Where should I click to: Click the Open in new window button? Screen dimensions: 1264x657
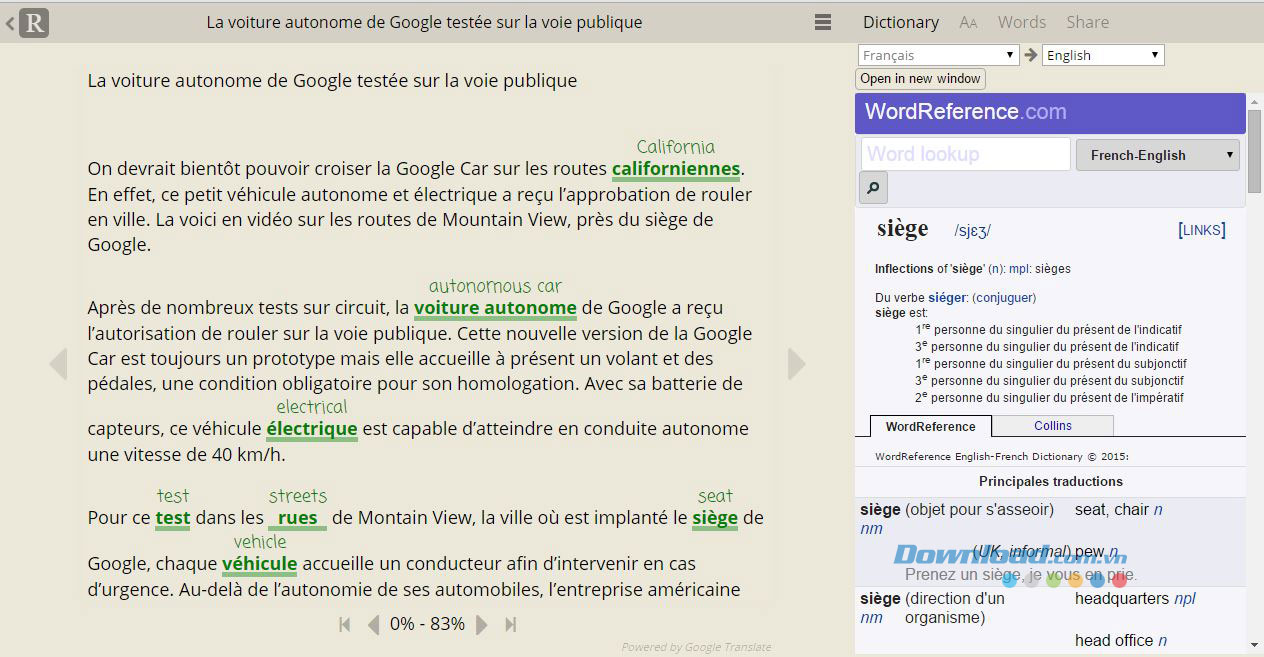[x=920, y=79]
